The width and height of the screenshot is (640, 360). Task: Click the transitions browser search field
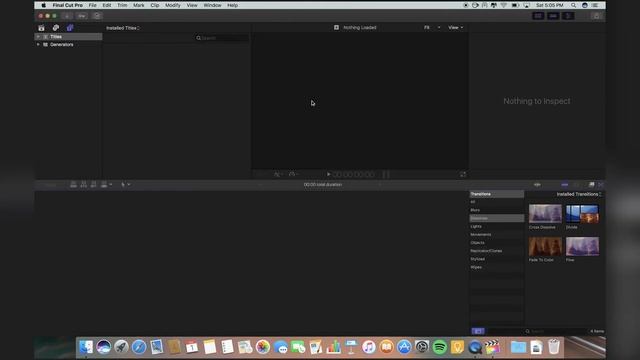point(556,331)
